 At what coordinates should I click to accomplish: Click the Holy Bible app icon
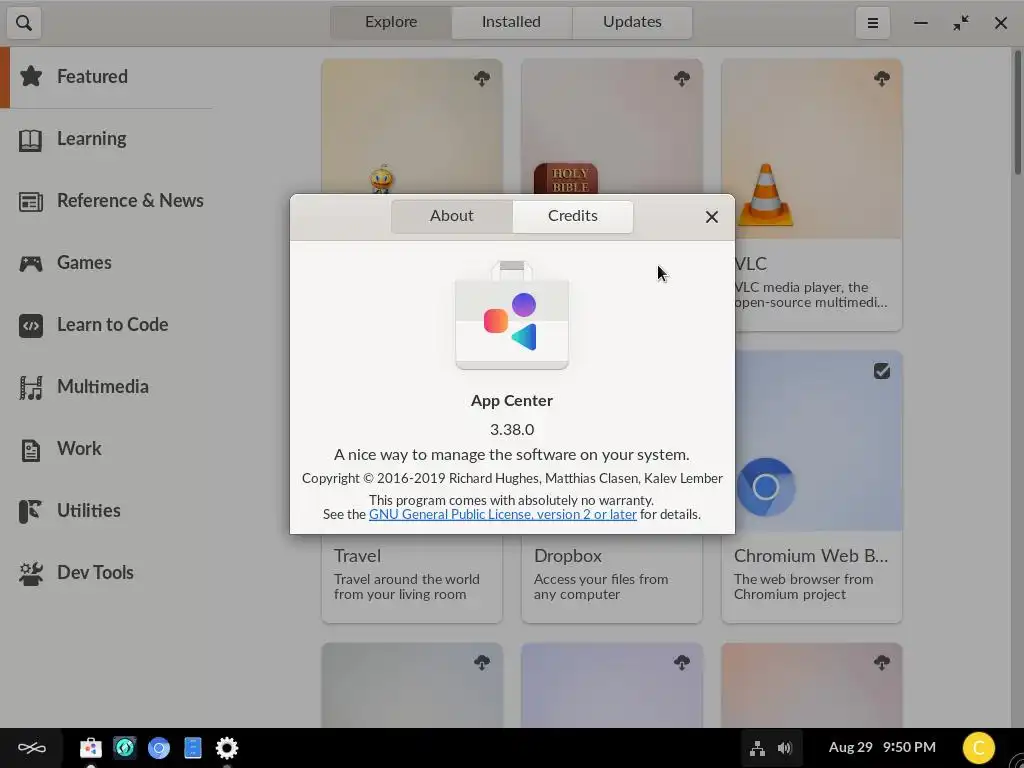click(x=566, y=179)
